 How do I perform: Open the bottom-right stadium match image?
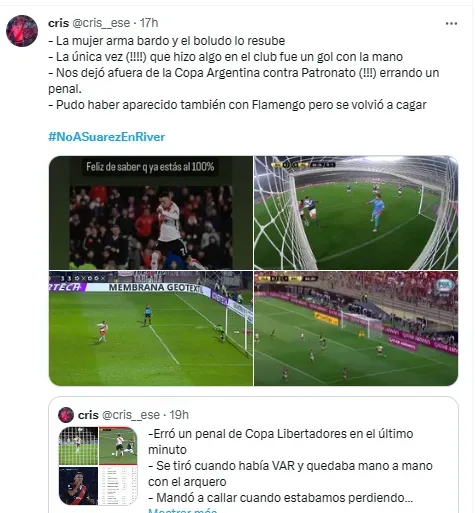tap(356, 328)
